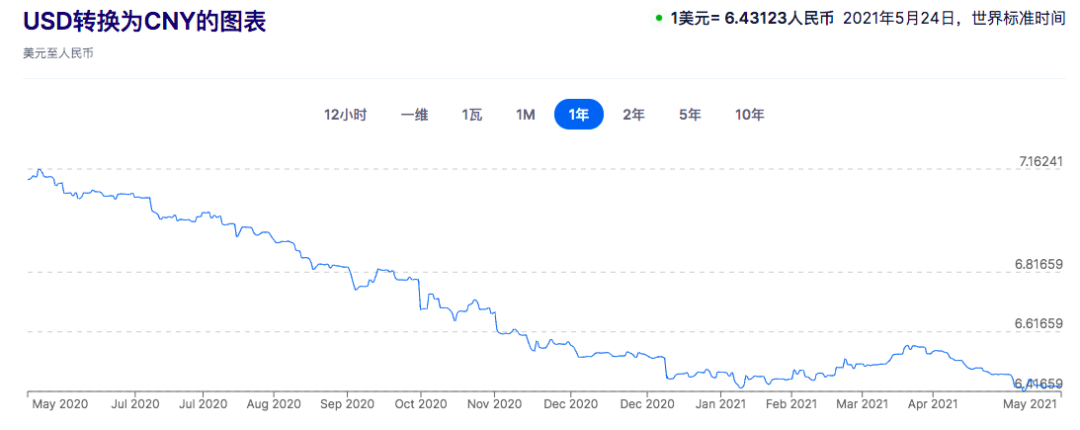1080x430 pixels.
Task: Show the 5年 chart range
Action: pos(689,115)
